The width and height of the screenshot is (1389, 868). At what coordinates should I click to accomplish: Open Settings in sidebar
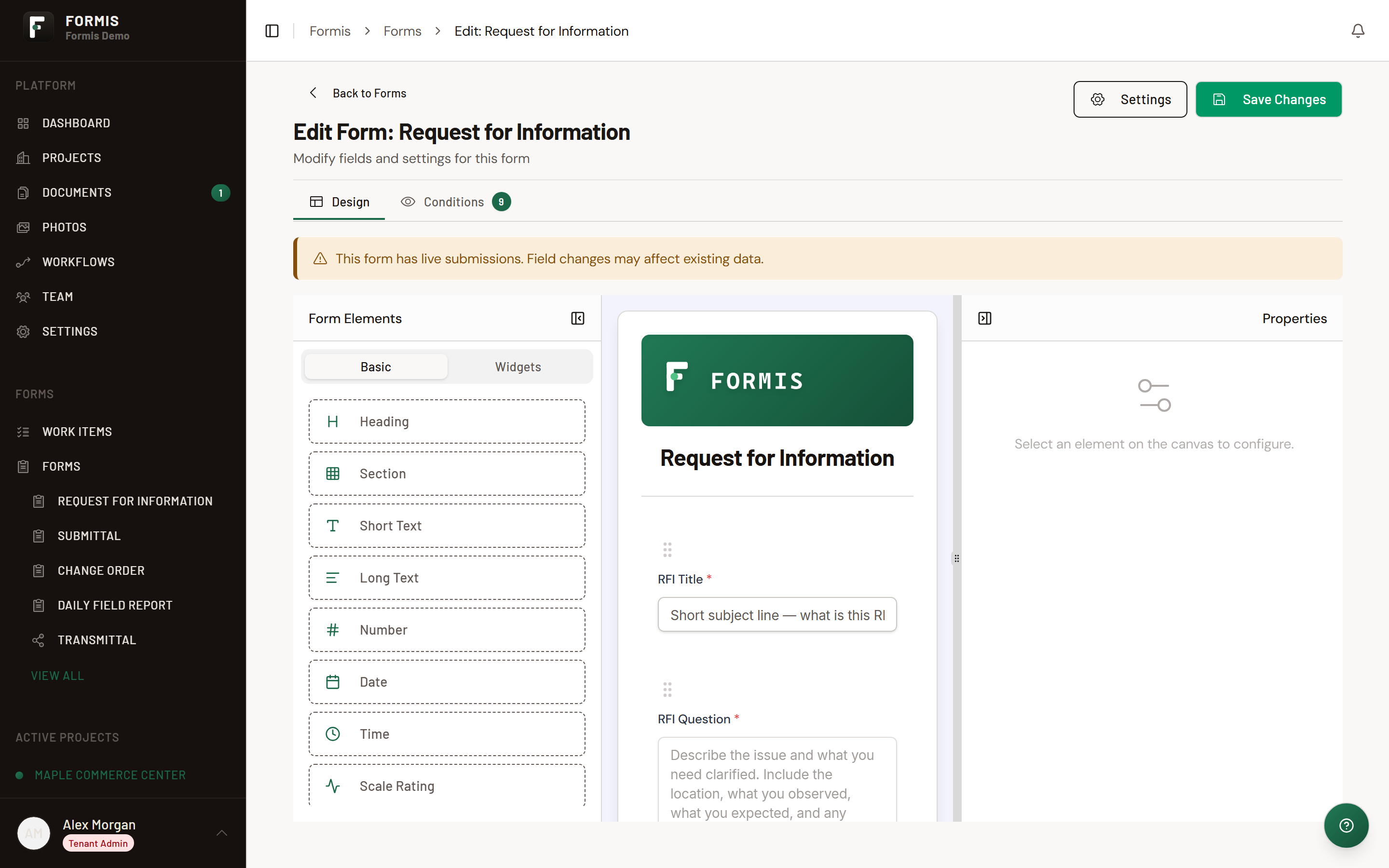123,332
